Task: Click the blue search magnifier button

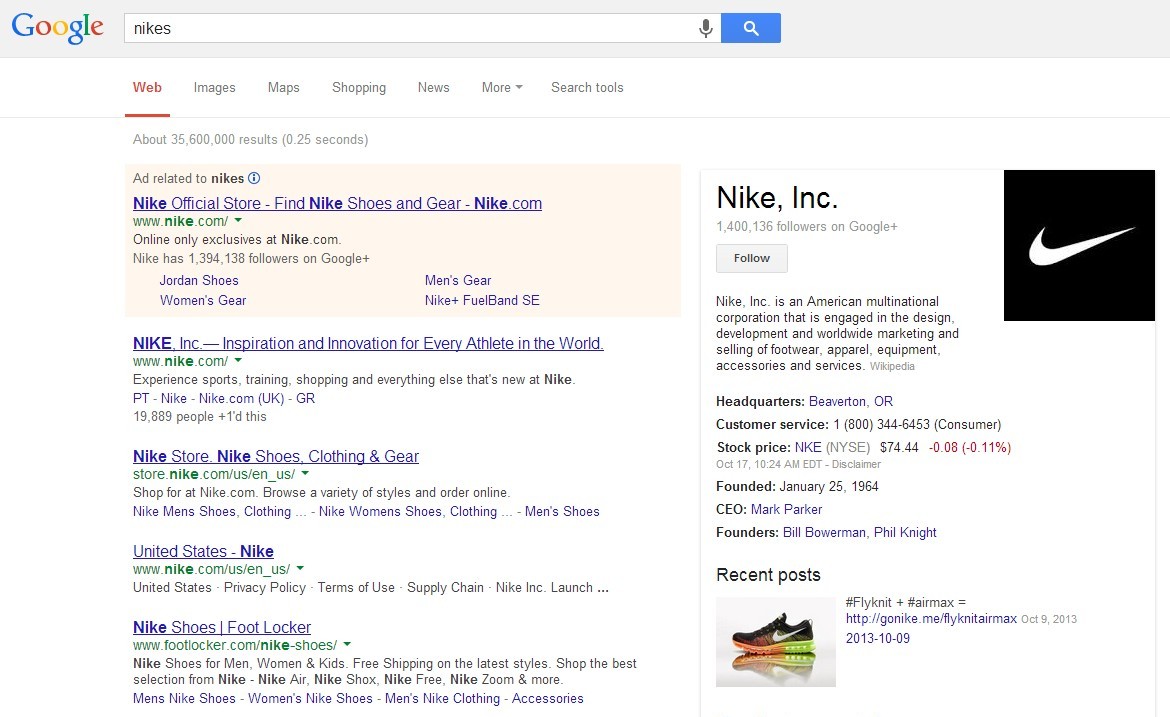Action: pos(751,28)
